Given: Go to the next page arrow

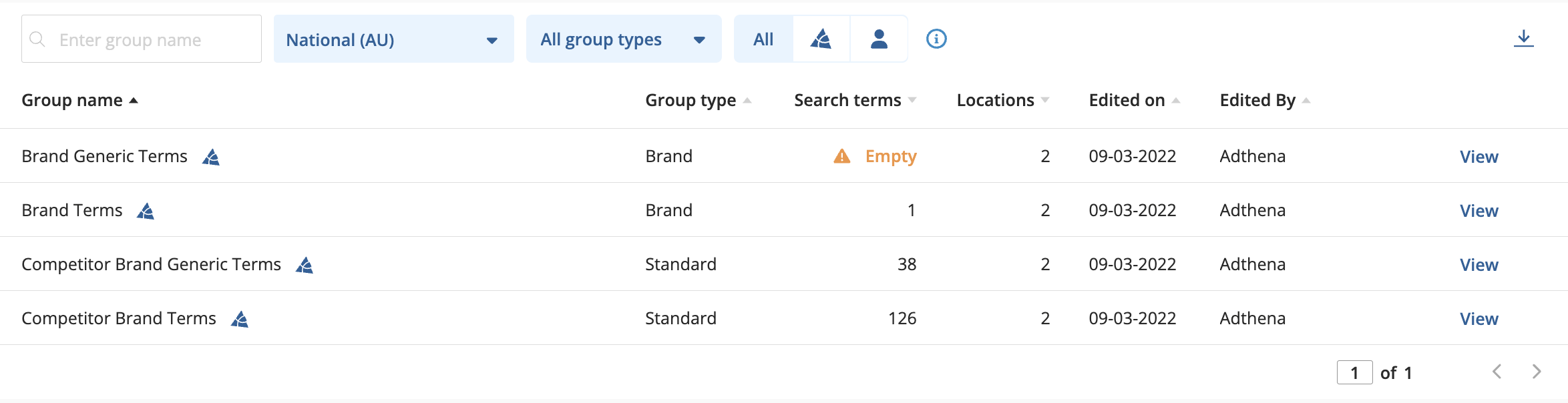Looking at the screenshot, I should 1537,372.
